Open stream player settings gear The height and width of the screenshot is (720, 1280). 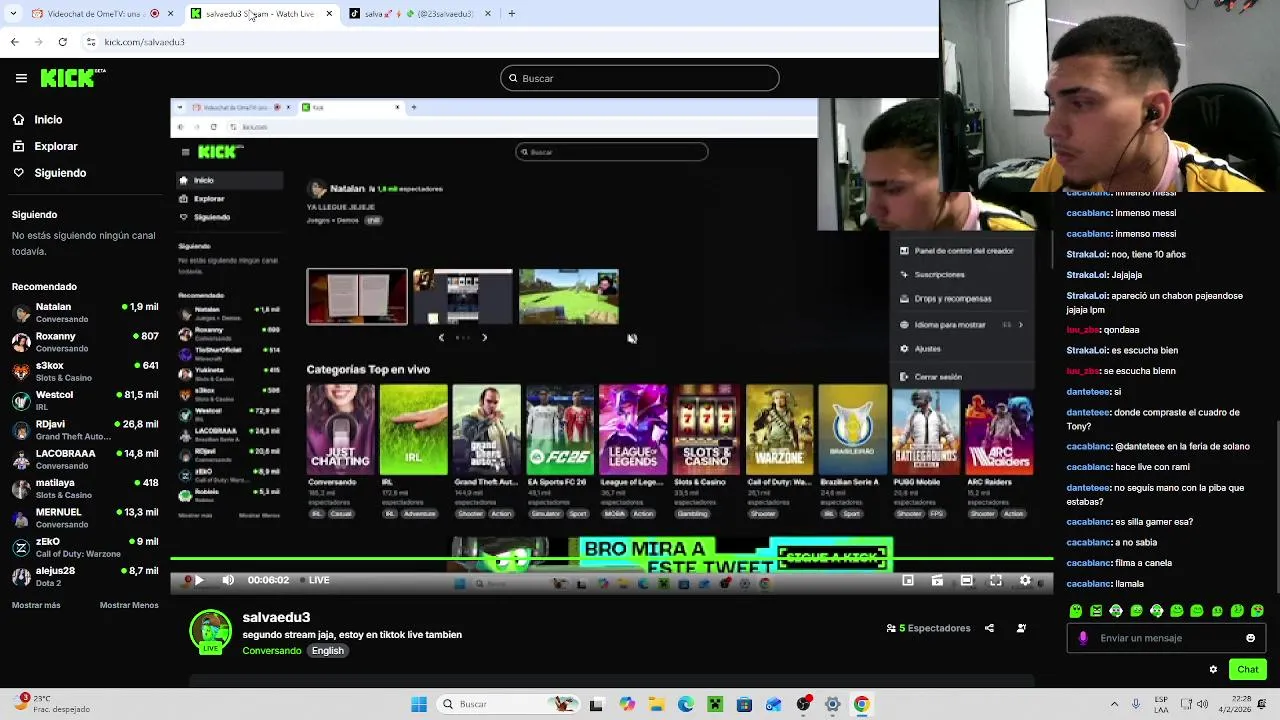(1025, 580)
